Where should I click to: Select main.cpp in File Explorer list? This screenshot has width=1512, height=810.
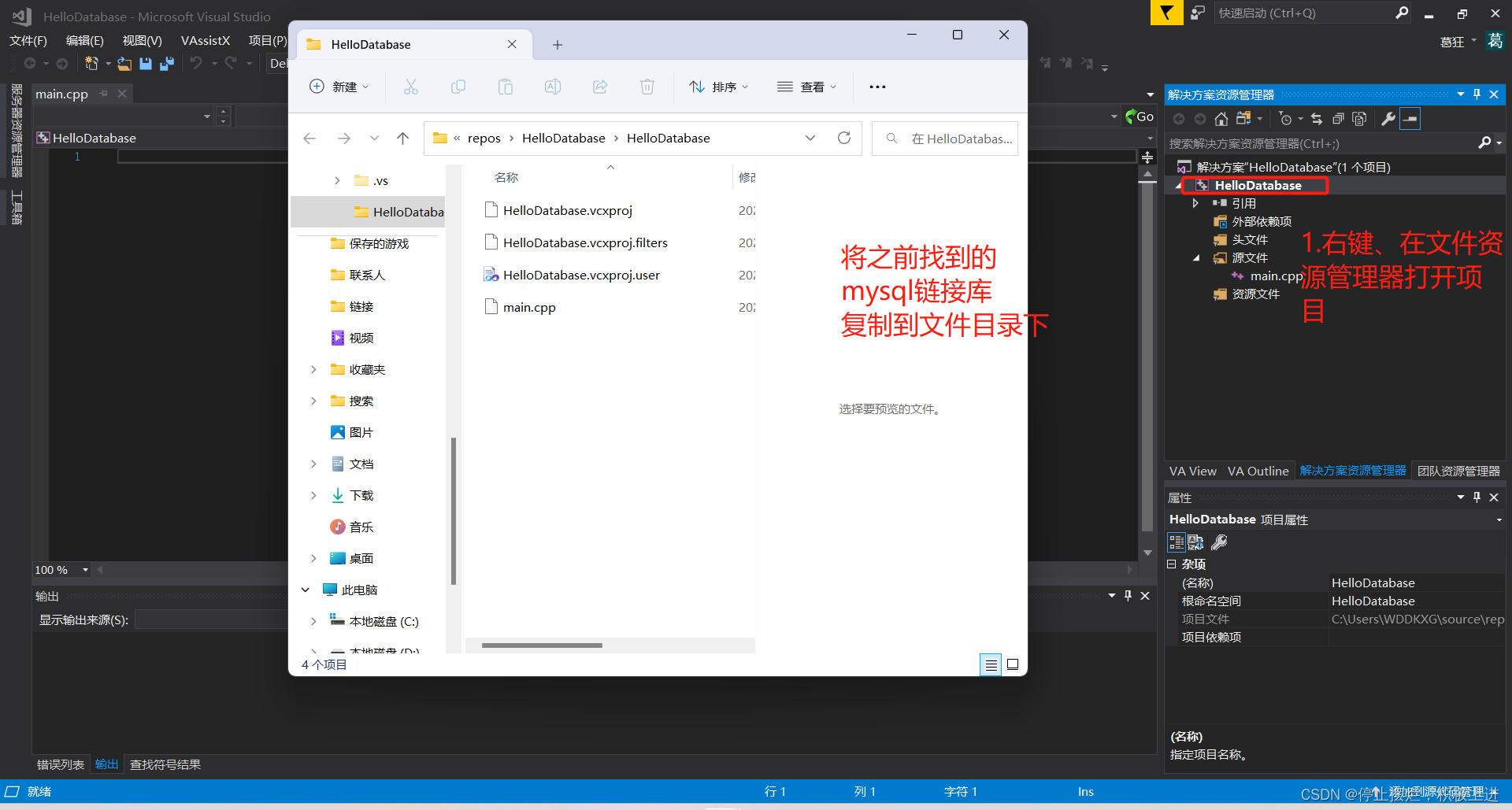[x=529, y=307]
